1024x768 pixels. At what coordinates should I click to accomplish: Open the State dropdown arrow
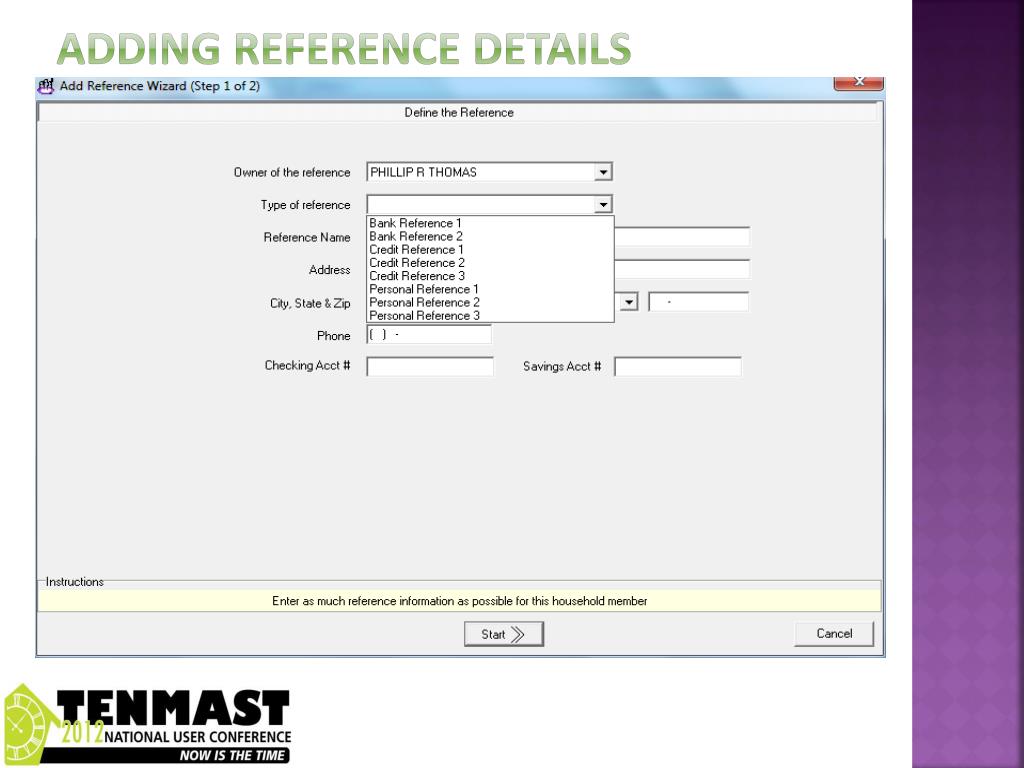[629, 302]
